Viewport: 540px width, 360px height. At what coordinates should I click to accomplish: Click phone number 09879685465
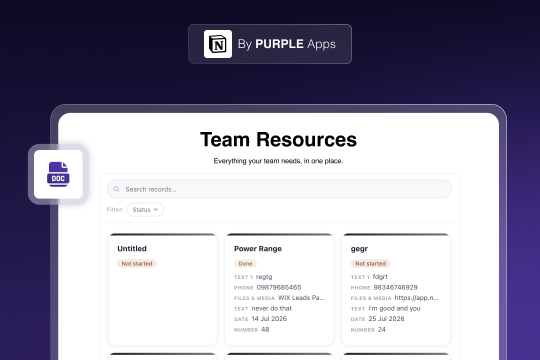[x=279, y=287]
